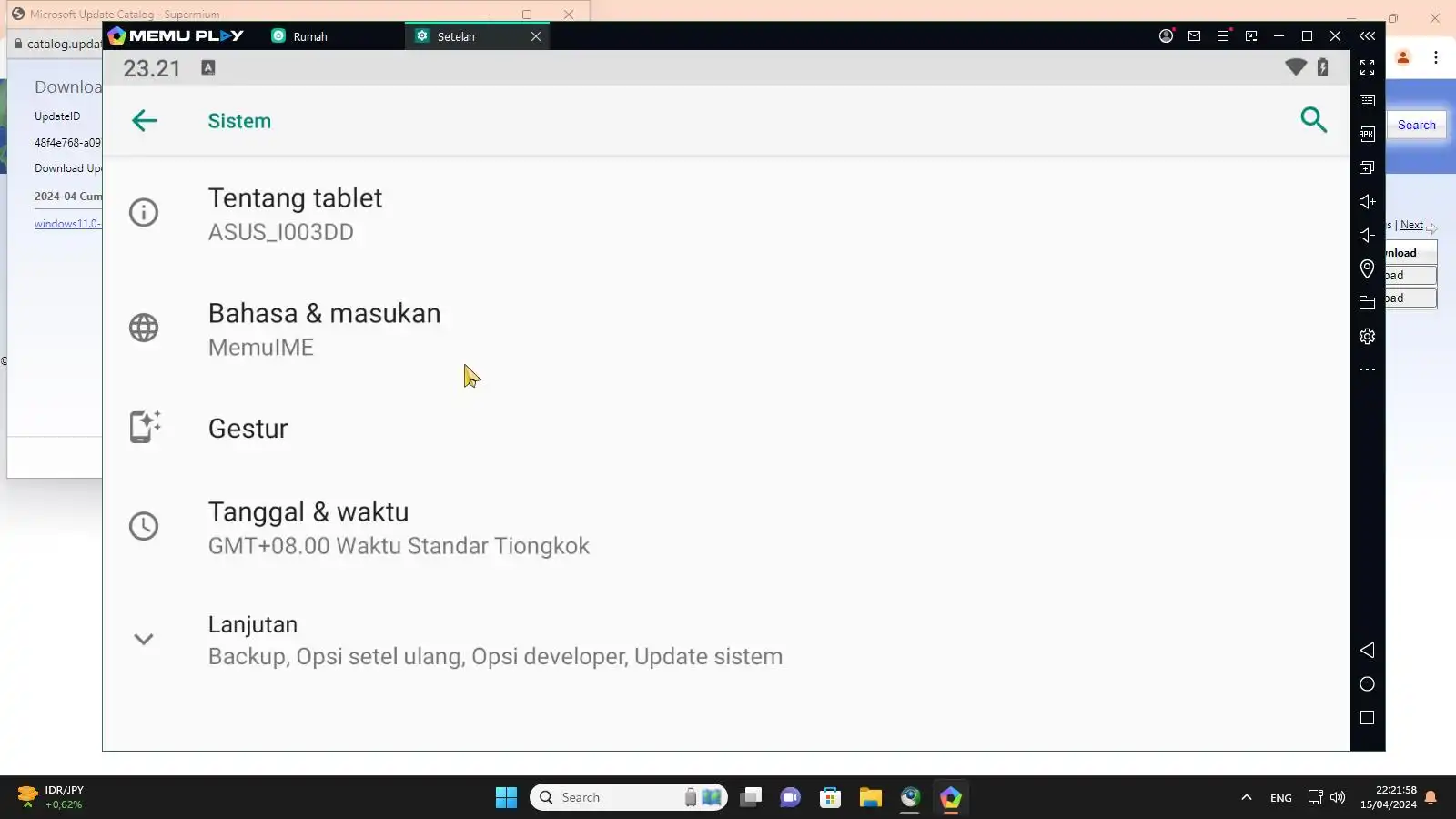Image resolution: width=1456 pixels, height=819 pixels.
Task: Increase emulator volume using speaker plus
Action: pyautogui.click(x=1367, y=202)
